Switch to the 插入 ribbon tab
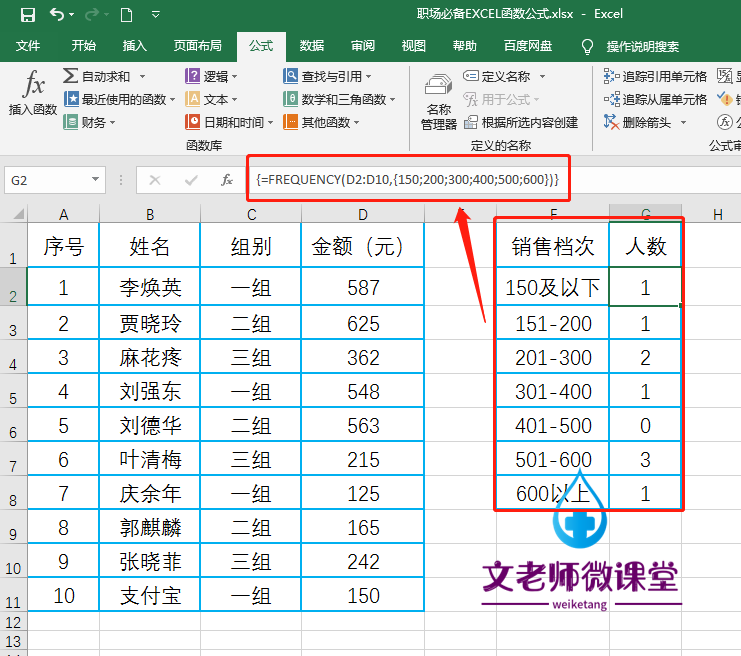The height and width of the screenshot is (656, 741). pos(135,46)
